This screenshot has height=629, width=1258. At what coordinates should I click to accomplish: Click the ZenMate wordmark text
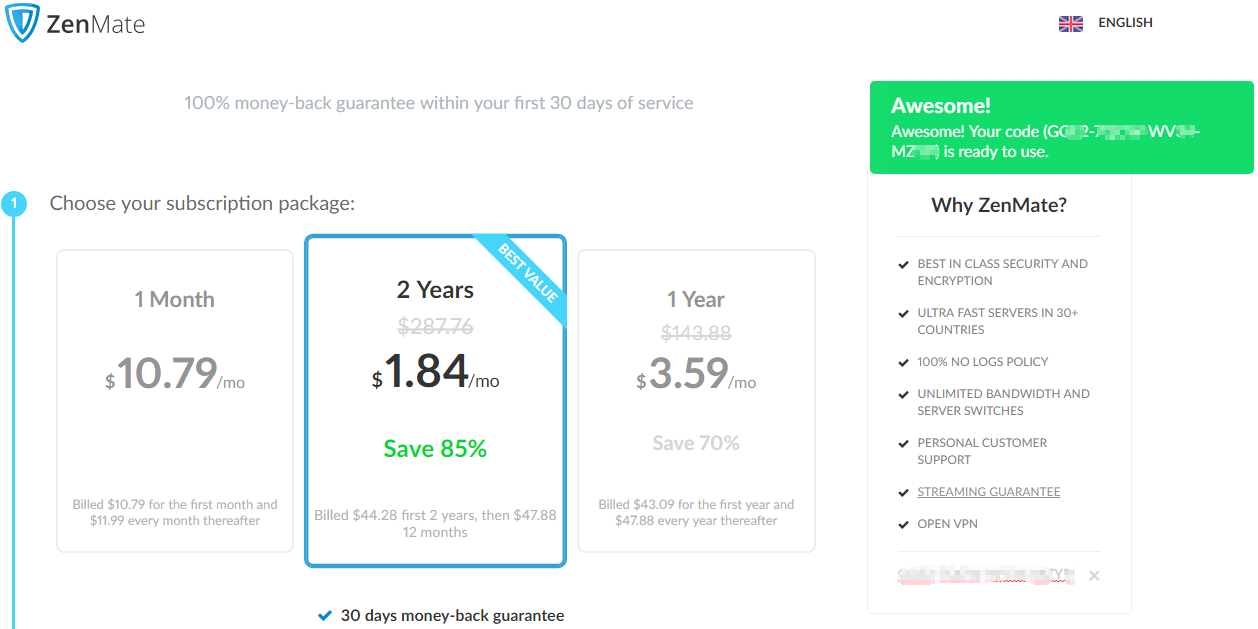pos(96,24)
